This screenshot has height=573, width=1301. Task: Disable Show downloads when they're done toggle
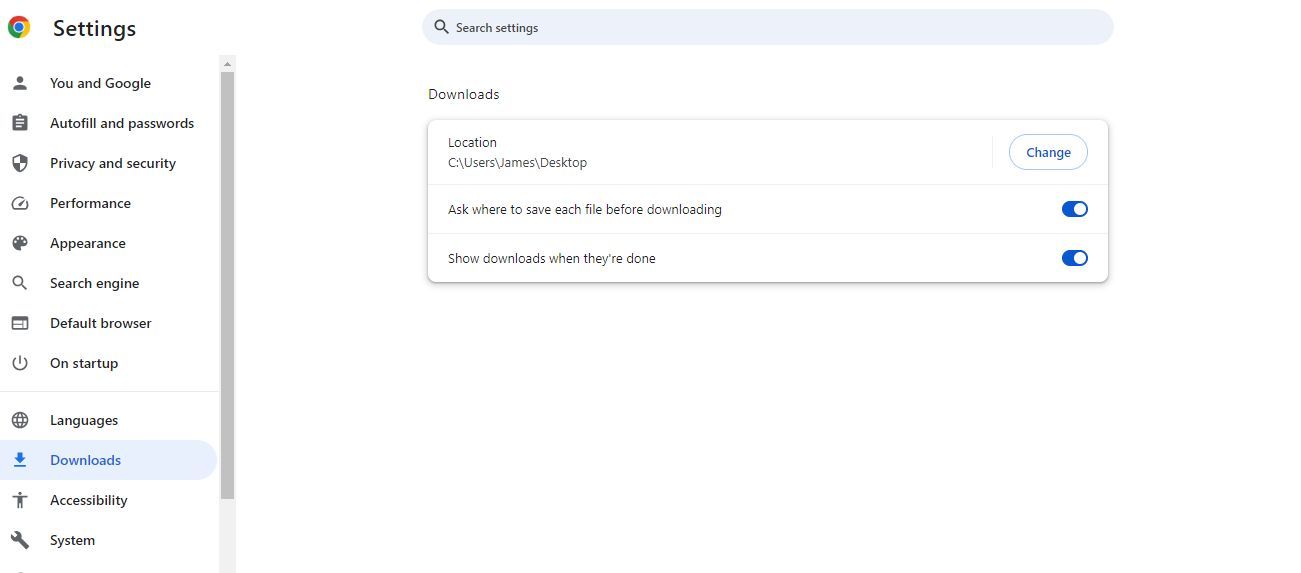1075,258
